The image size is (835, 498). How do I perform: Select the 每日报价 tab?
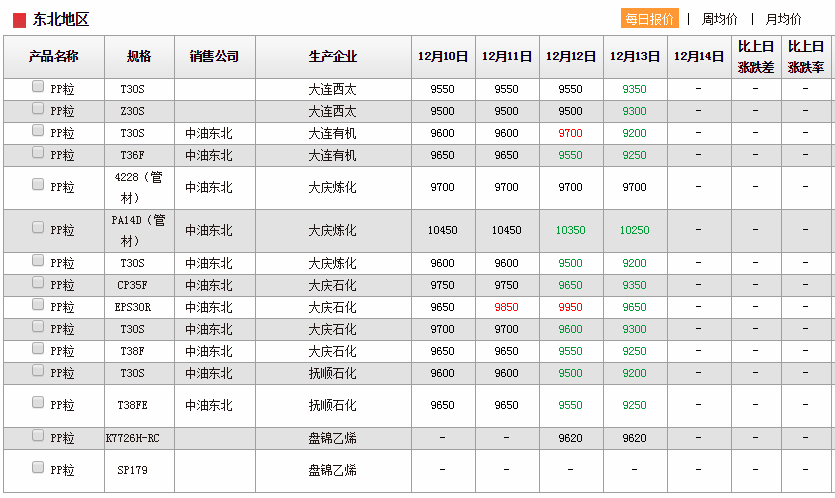click(649, 19)
